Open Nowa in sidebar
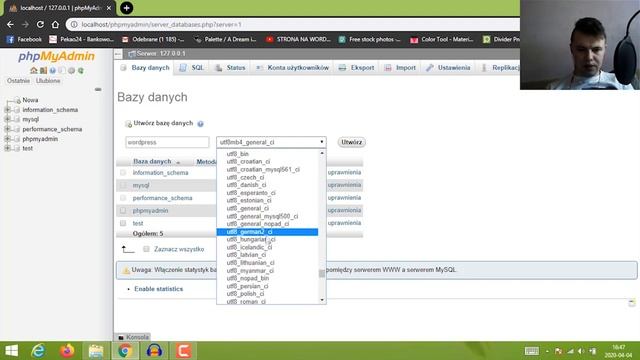Screen dimensions: 640x360 point(30,100)
